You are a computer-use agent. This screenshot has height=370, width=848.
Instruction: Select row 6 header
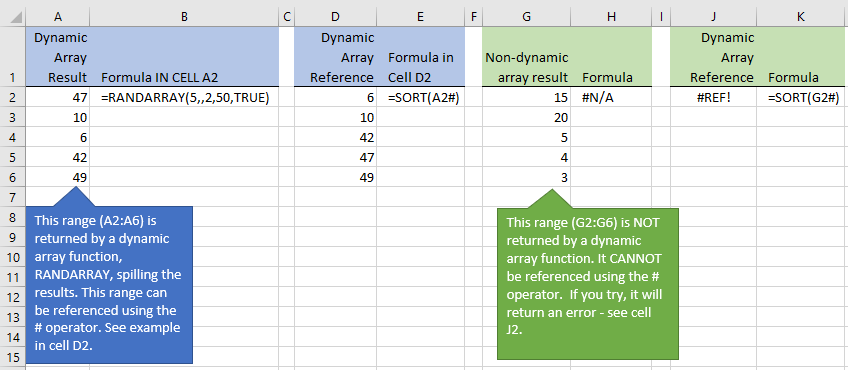pyautogui.click(x=13, y=177)
